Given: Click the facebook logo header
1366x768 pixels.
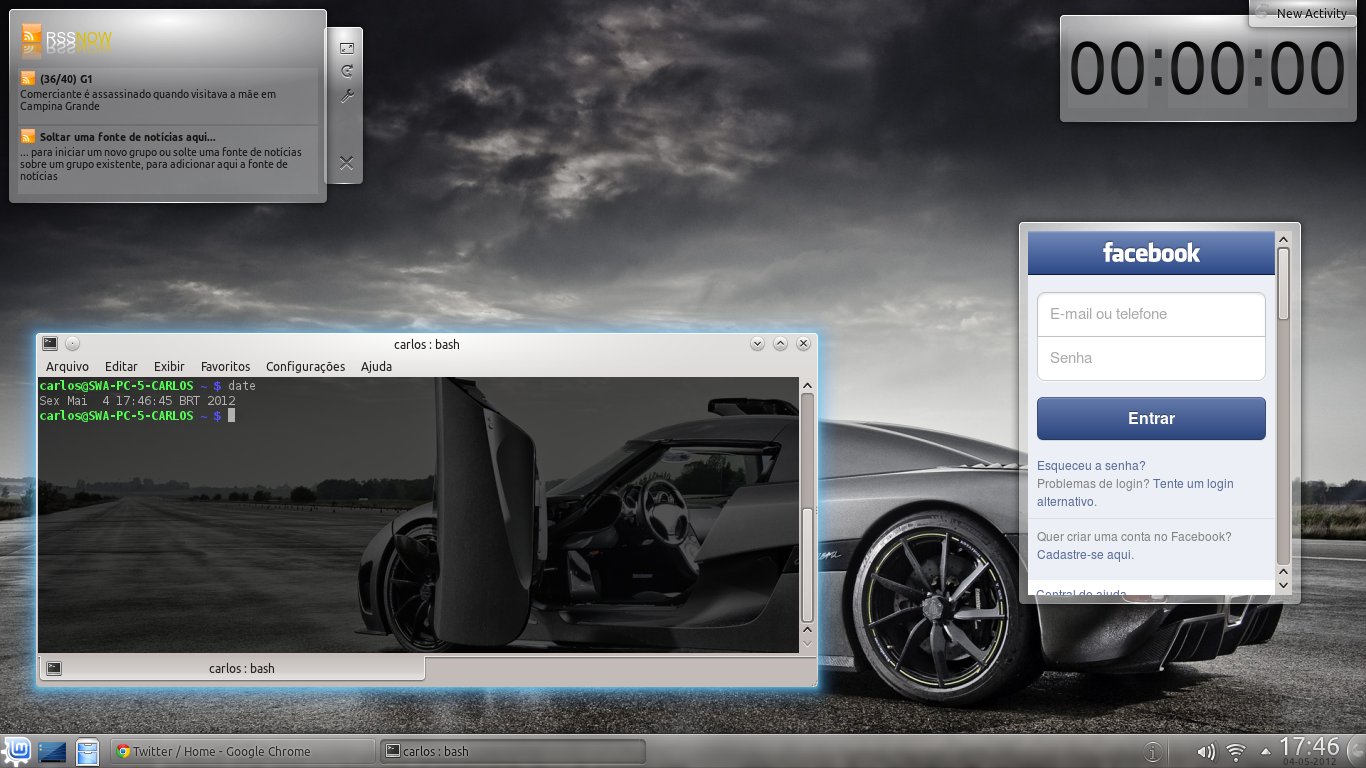Looking at the screenshot, I should click(x=1151, y=253).
